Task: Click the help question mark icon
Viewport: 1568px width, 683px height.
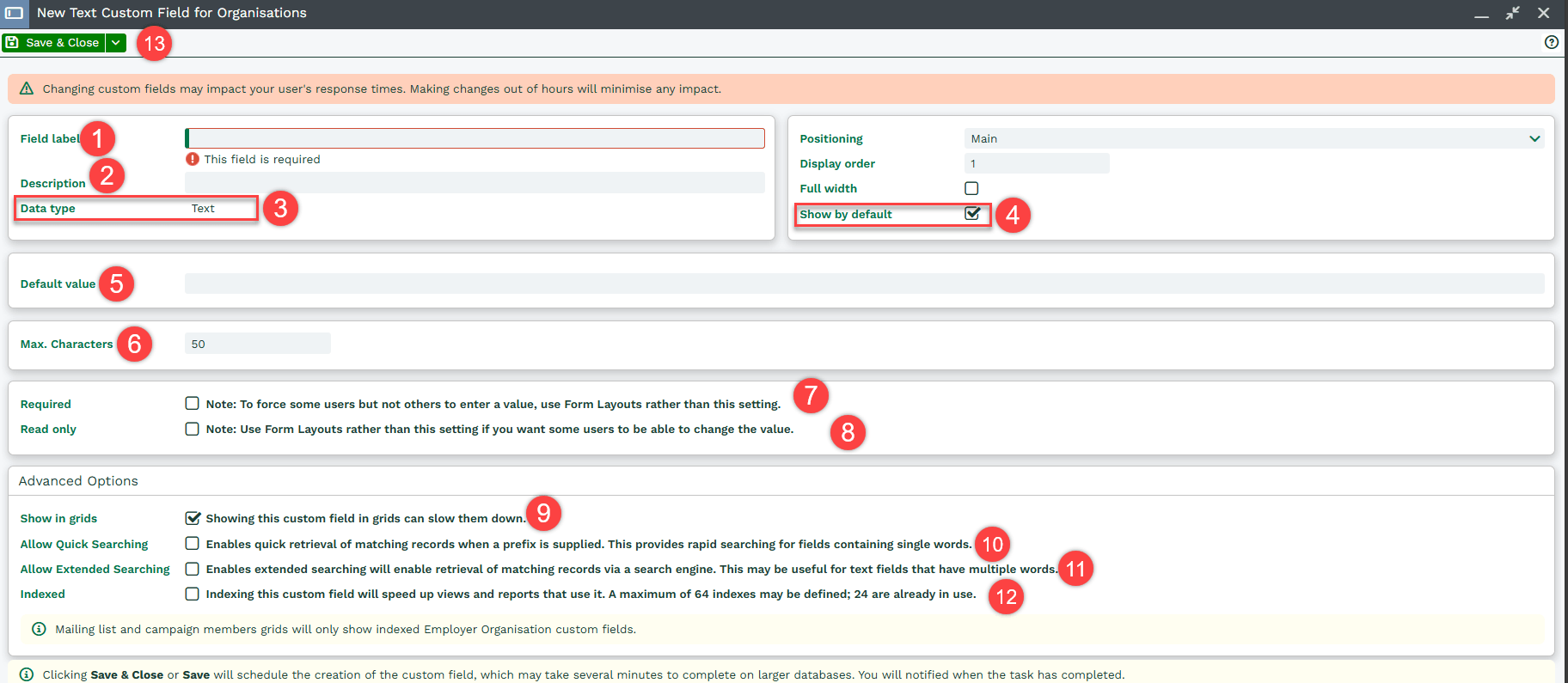Action: (1551, 42)
